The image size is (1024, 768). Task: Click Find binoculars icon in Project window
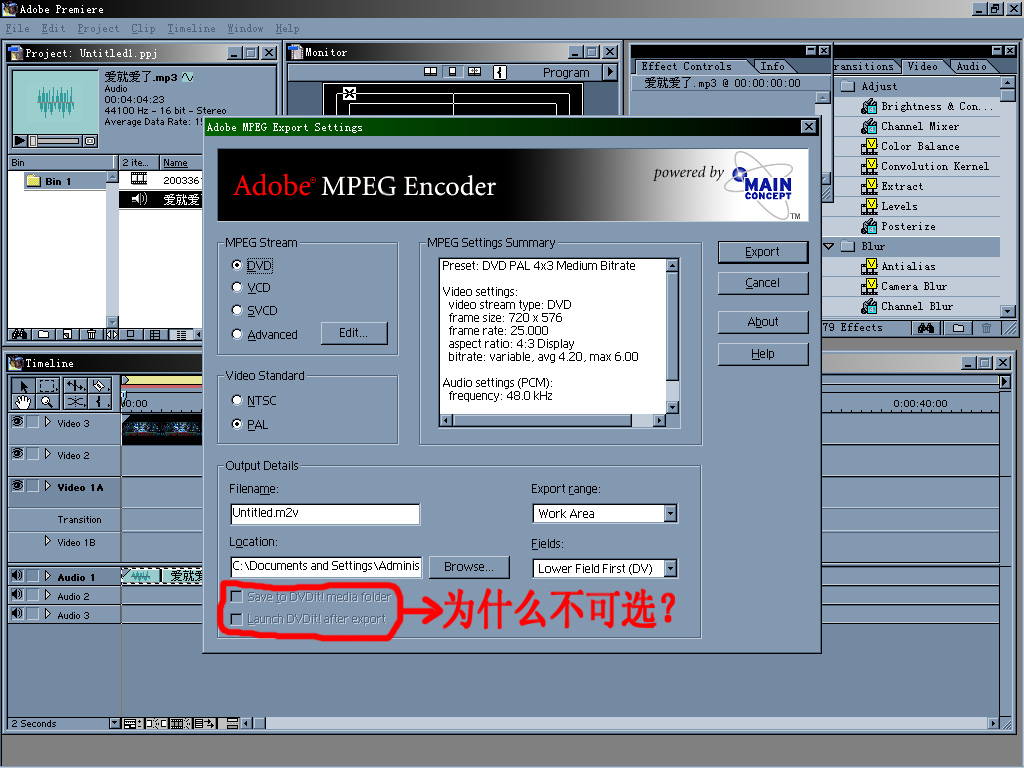pyautogui.click(x=19, y=334)
